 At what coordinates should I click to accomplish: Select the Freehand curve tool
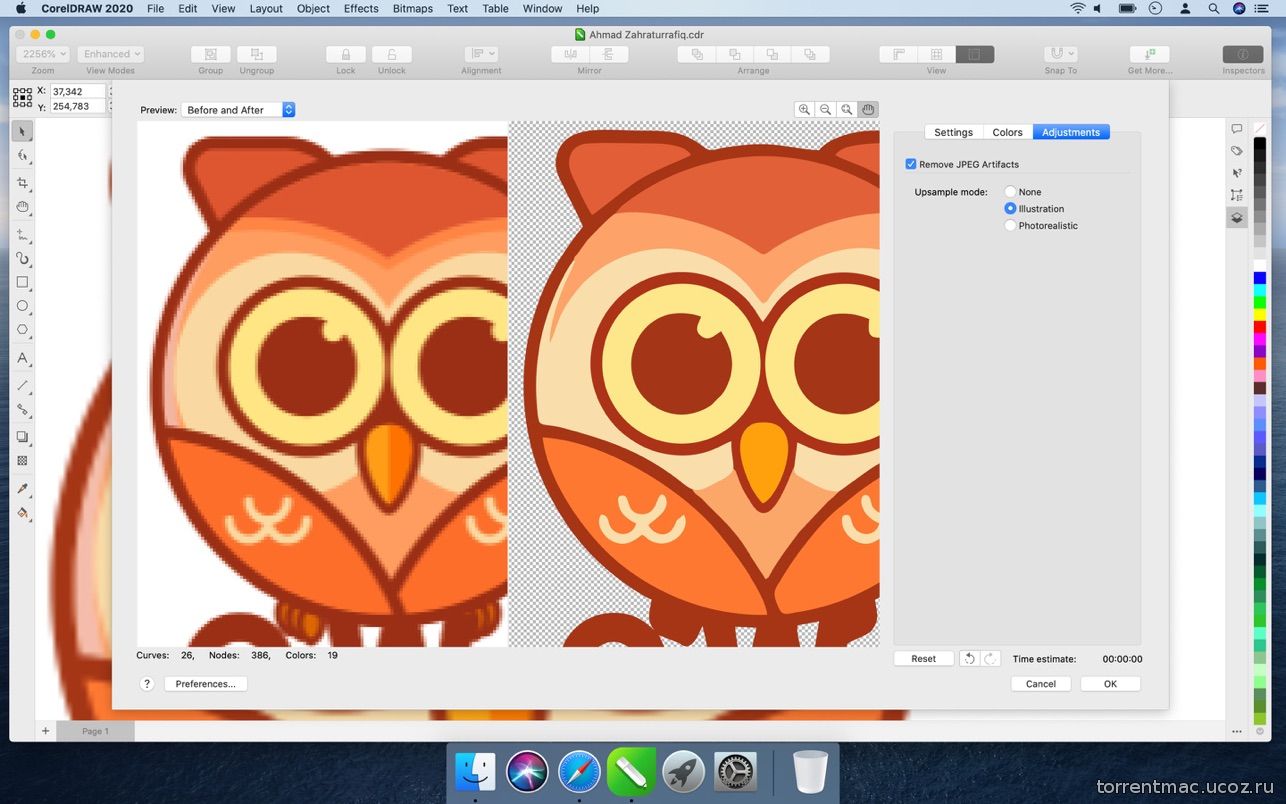(x=22, y=233)
